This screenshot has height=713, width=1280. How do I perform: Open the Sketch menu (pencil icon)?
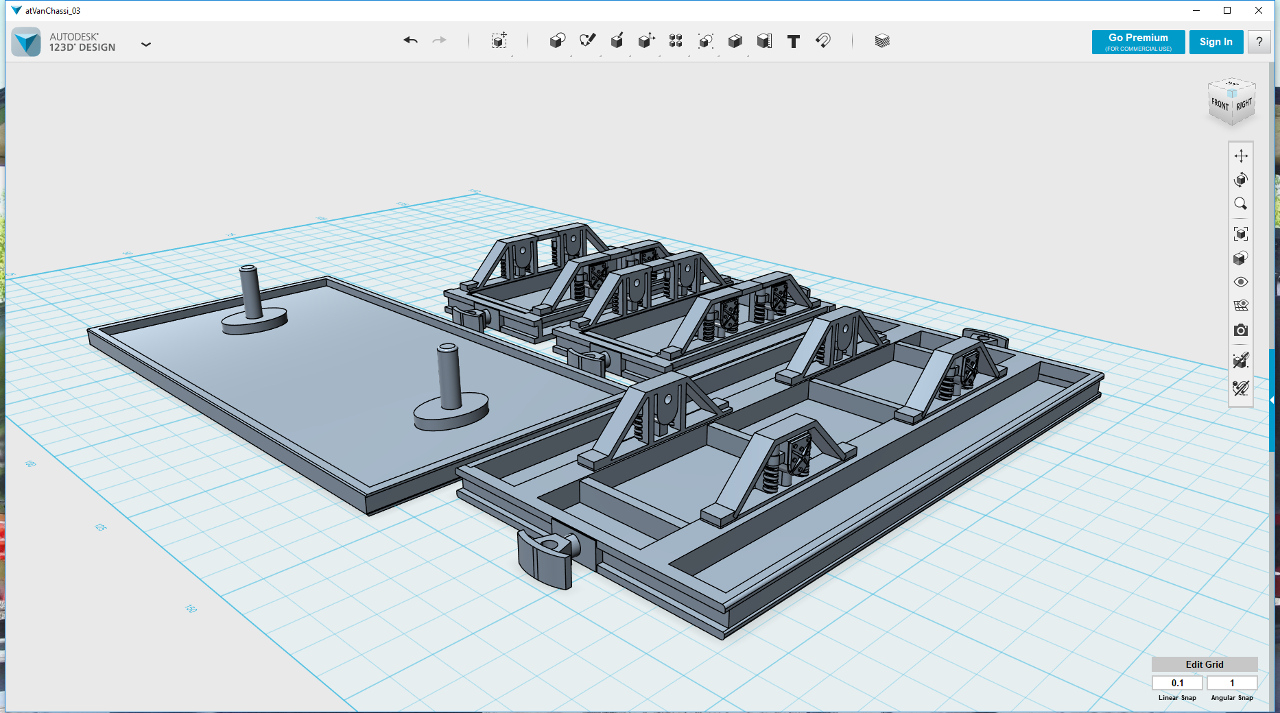pyautogui.click(x=588, y=41)
